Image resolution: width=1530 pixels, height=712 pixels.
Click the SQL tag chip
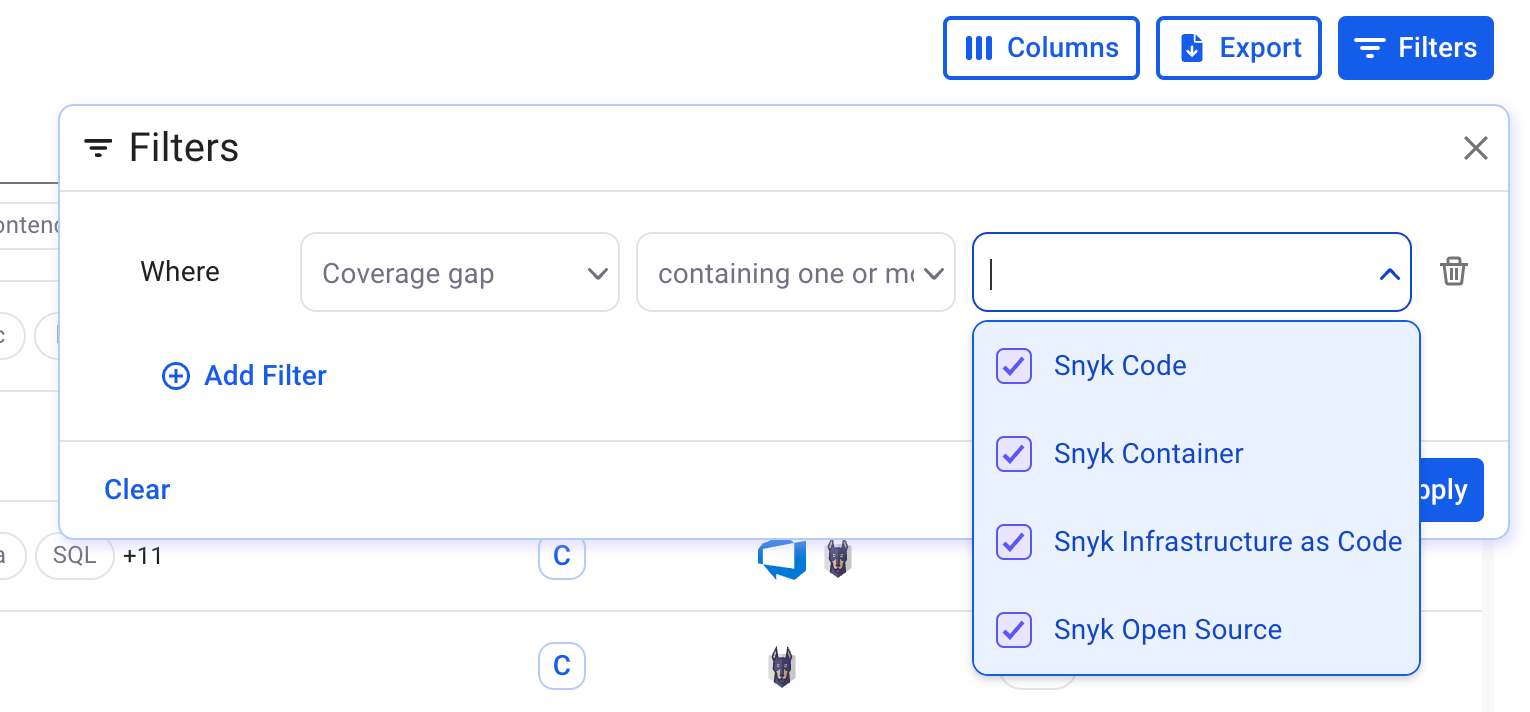pos(75,556)
